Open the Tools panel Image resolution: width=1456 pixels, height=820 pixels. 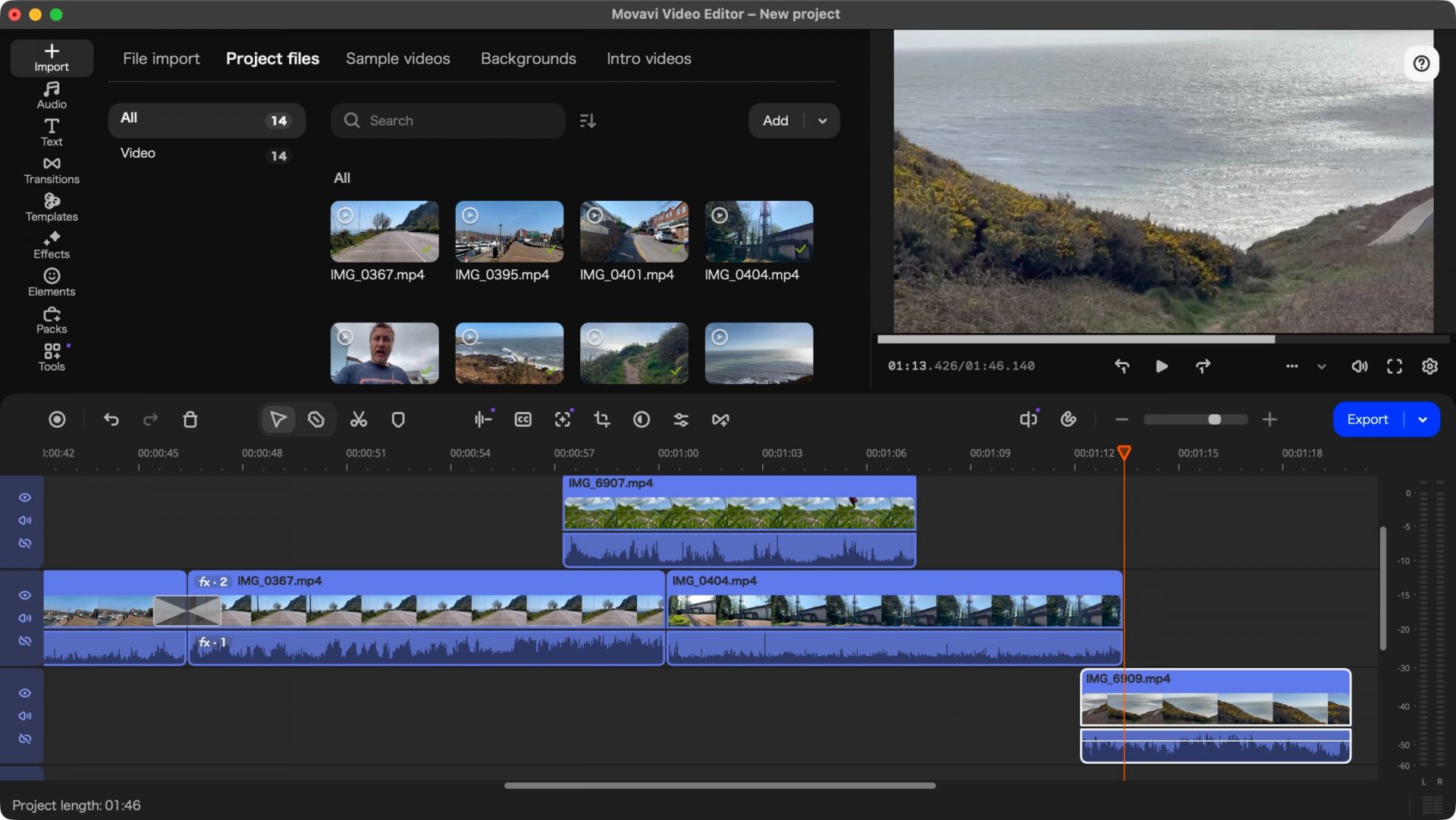(52, 357)
